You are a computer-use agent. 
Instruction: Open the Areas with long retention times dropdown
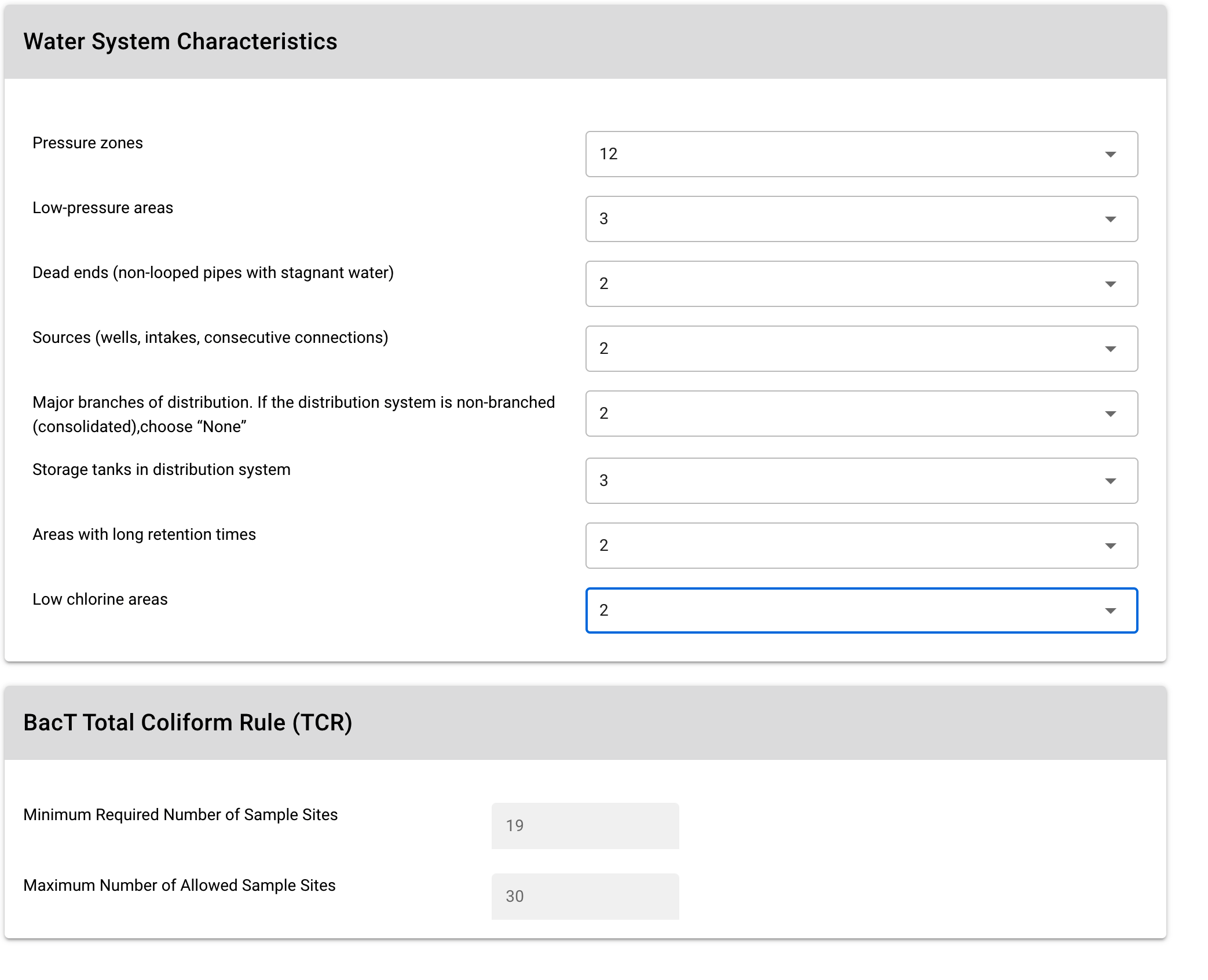[x=861, y=546]
